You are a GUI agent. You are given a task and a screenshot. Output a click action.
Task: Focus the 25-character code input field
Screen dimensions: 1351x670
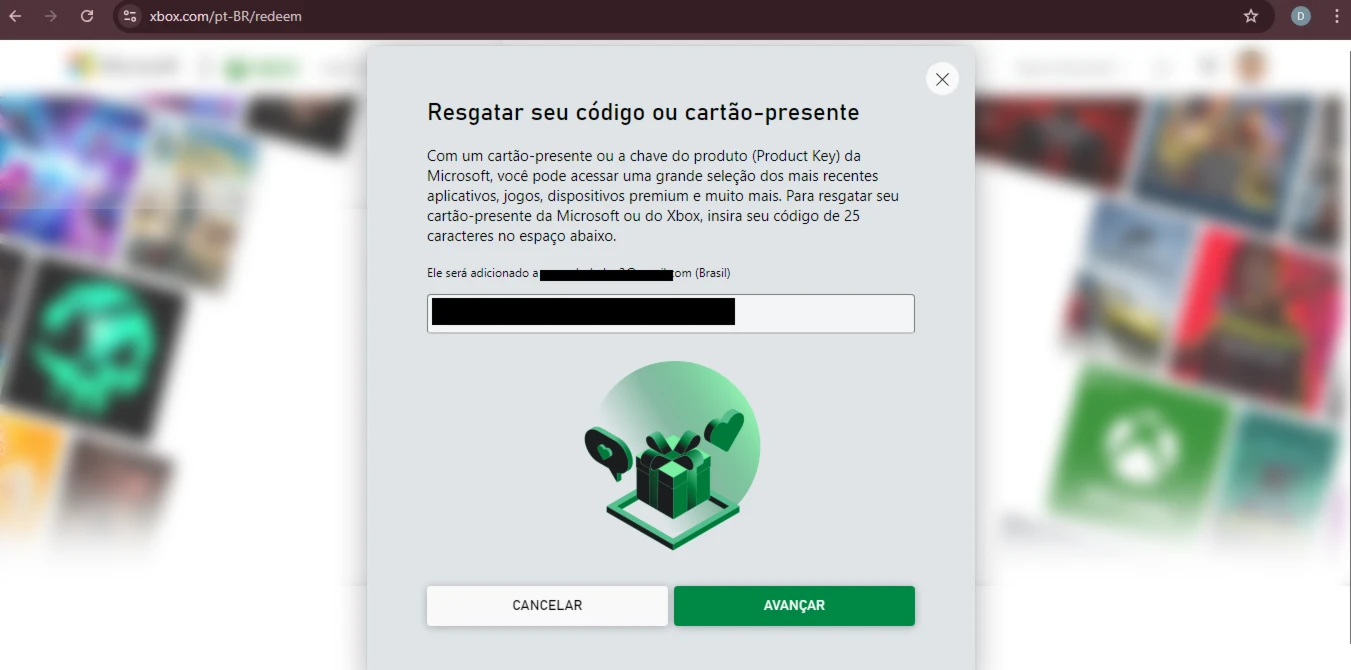(x=671, y=313)
